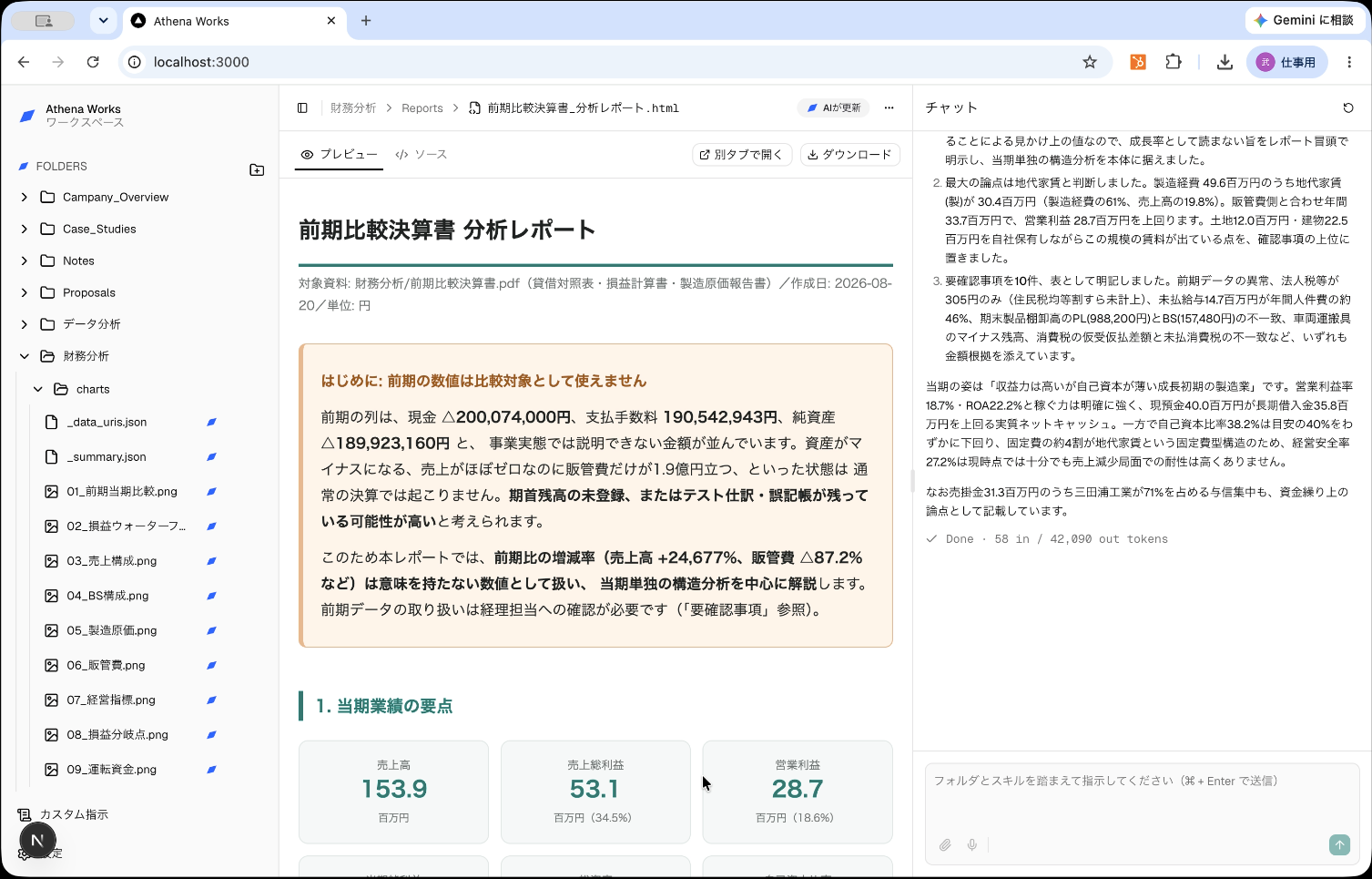Open 06_販管費.png file
Viewport: 1372px width, 879px height.
(106, 665)
